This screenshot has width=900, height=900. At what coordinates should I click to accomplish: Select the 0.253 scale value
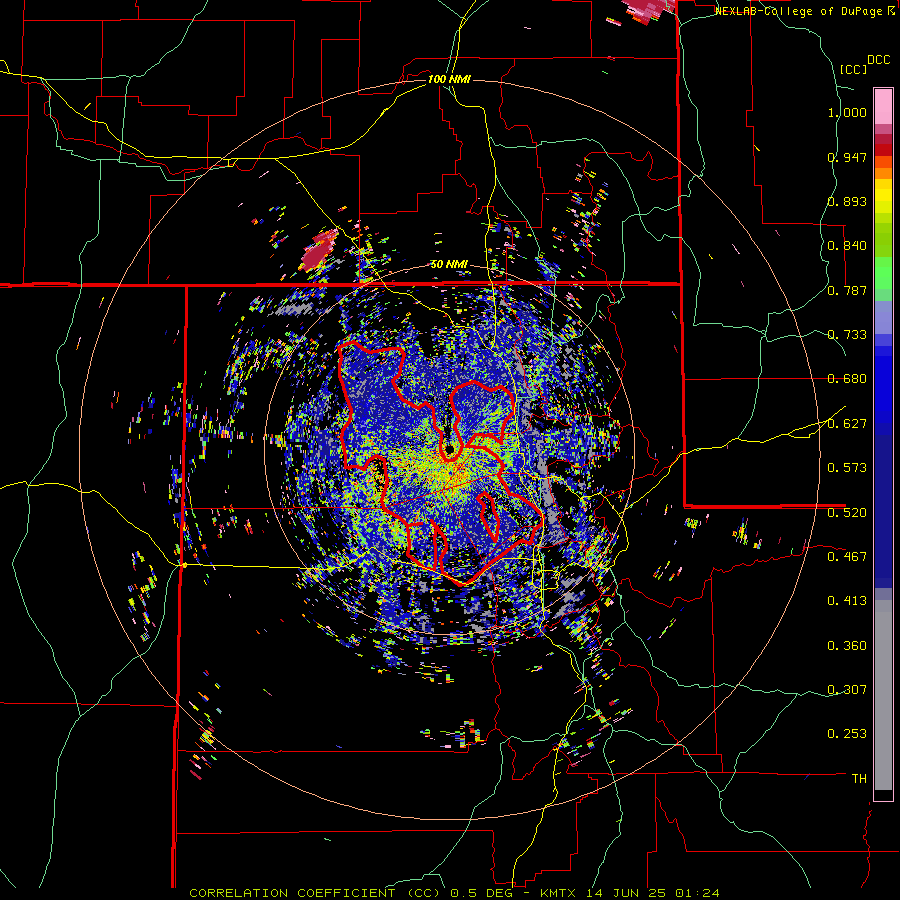coord(847,734)
